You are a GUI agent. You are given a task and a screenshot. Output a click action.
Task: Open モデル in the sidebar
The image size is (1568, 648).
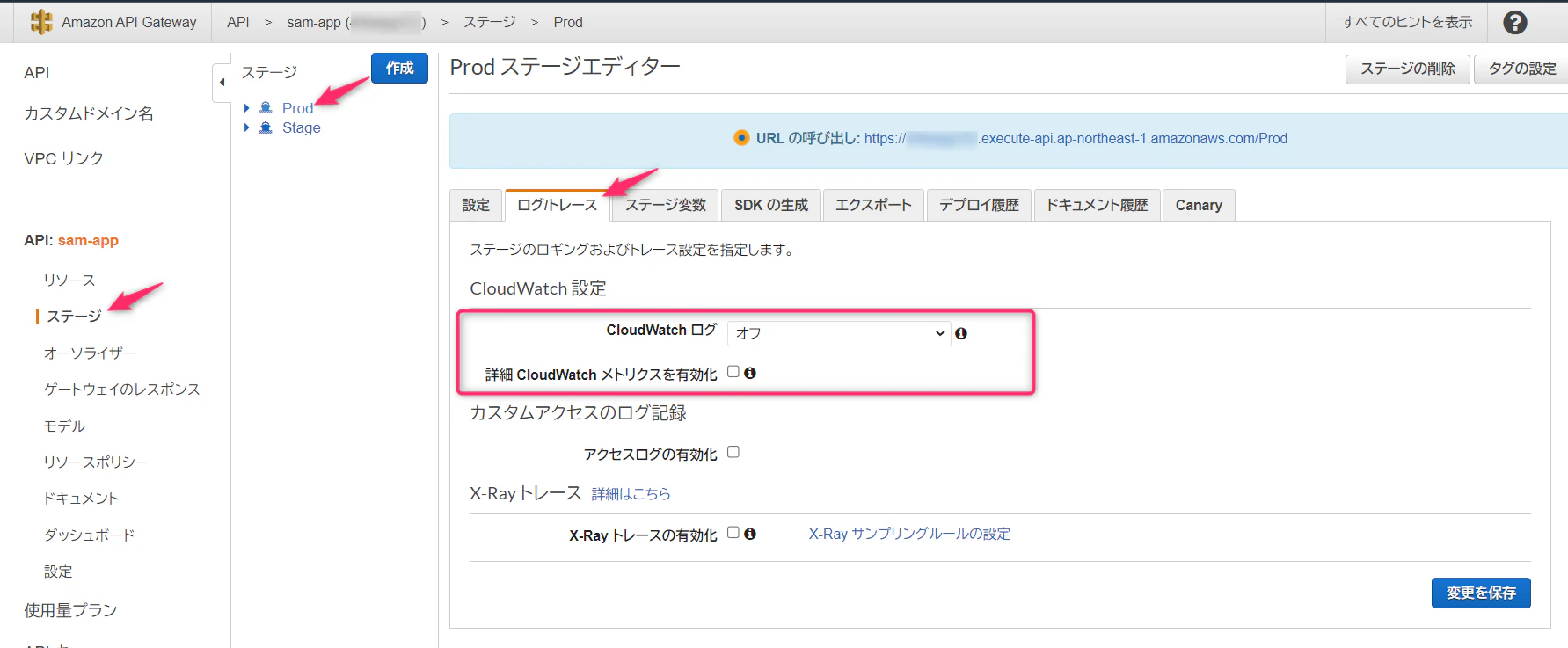point(65,426)
